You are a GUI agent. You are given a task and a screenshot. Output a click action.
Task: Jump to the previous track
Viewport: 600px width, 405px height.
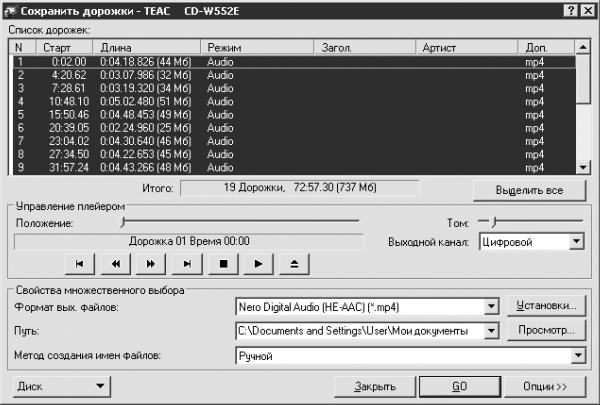coord(80,264)
